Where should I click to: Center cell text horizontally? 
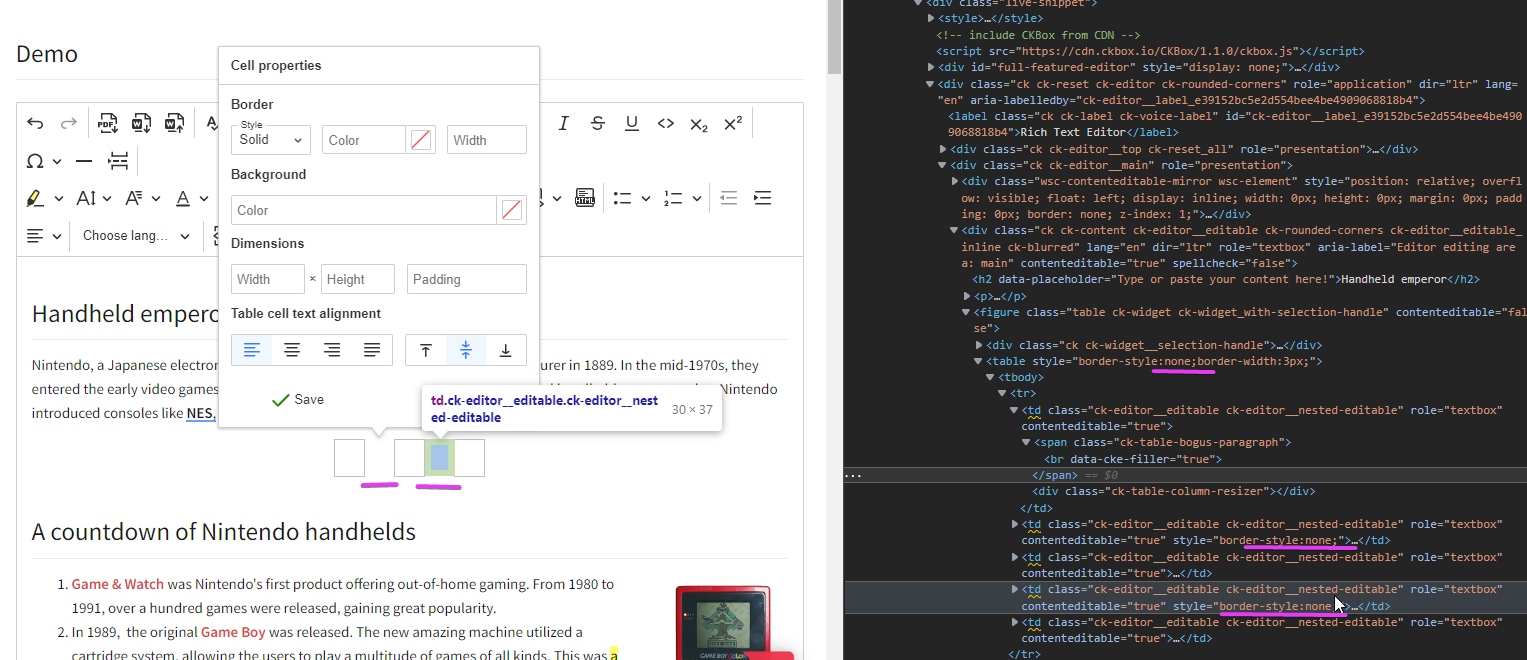click(292, 350)
